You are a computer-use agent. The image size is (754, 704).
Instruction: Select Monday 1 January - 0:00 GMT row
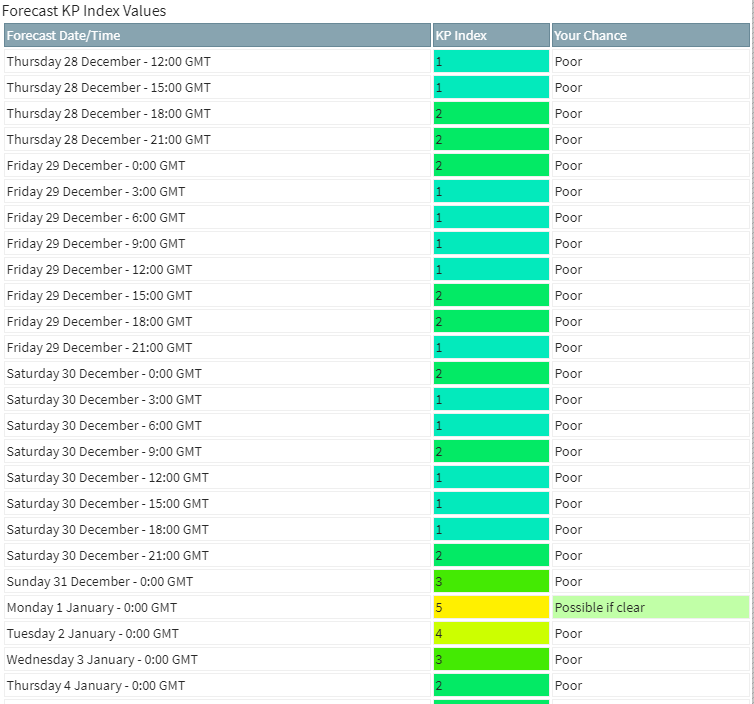coord(377,607)
